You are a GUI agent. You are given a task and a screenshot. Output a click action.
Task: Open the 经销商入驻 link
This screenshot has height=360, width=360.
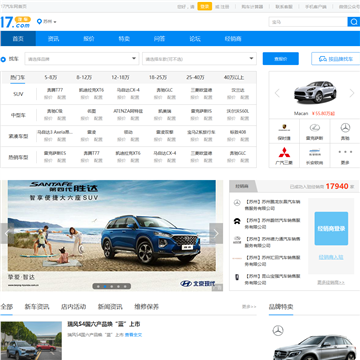point(331,257)
